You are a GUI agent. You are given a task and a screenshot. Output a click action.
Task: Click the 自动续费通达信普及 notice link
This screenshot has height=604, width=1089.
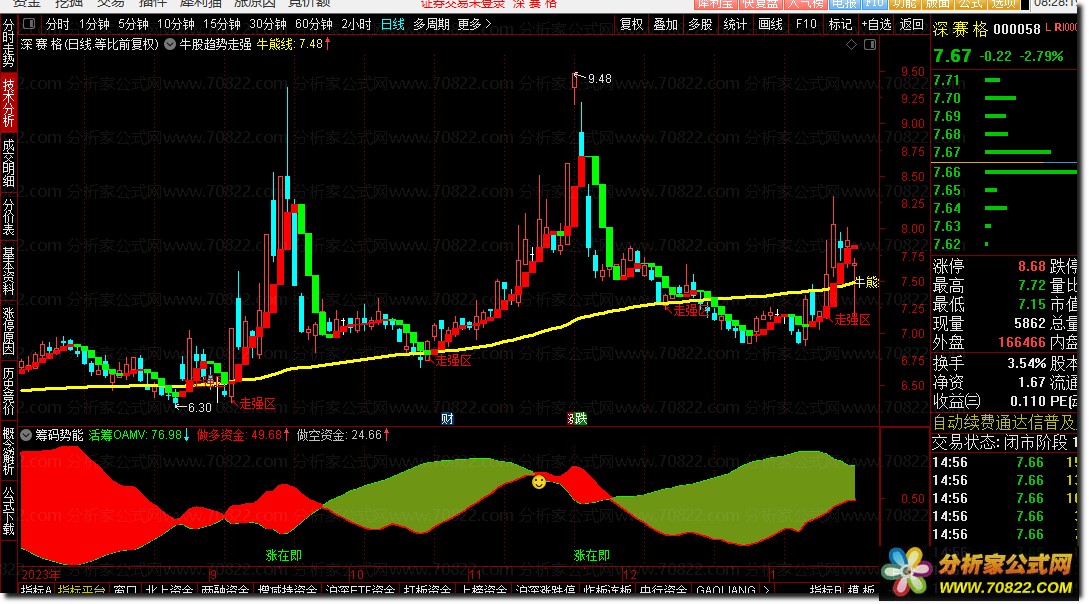1004,422
